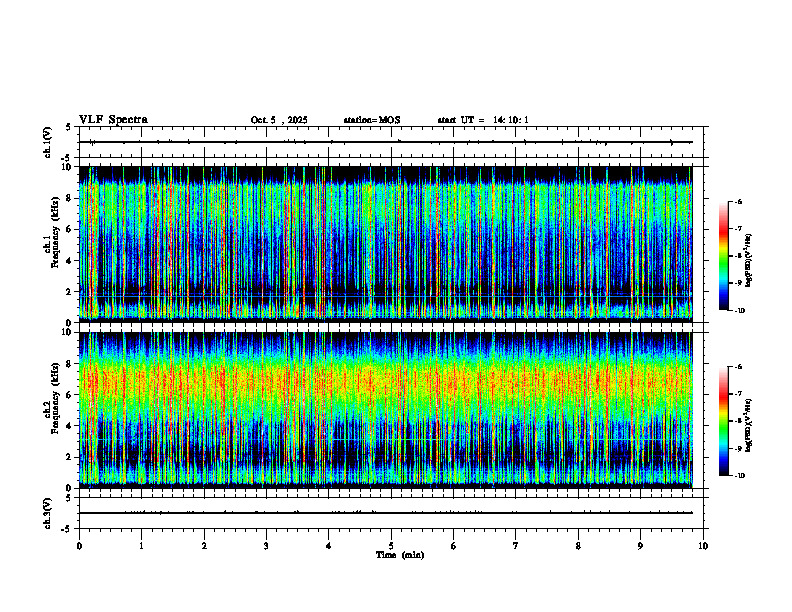Click the "-5" volt tick on ch.3(V) axis
Screen dimensions: 792x612
point(66,529)
